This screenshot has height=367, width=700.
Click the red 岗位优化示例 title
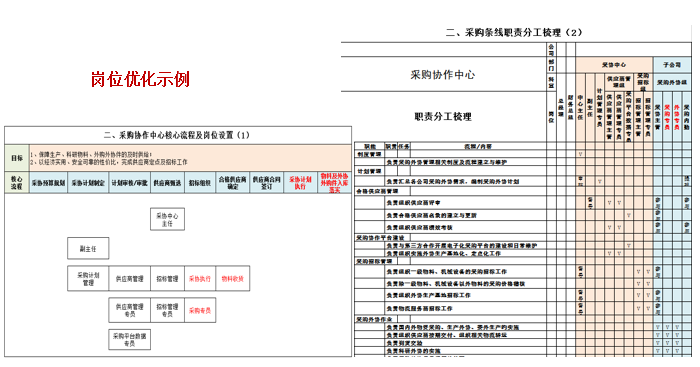point(140,79)
